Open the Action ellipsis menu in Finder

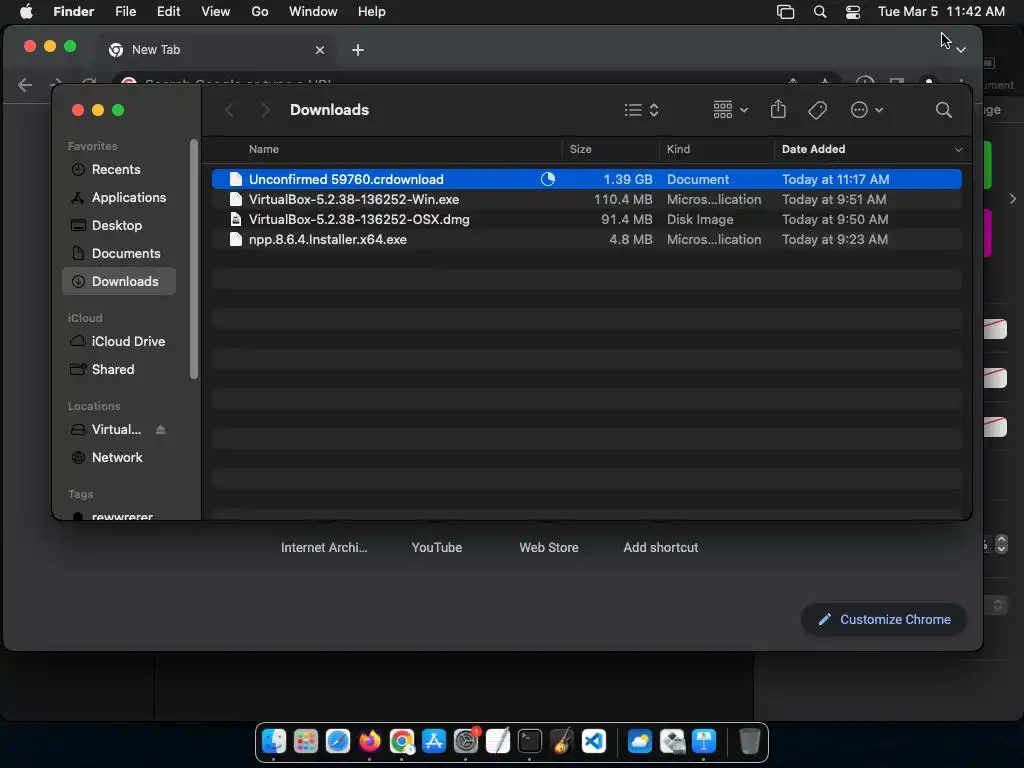coord(867,110)
